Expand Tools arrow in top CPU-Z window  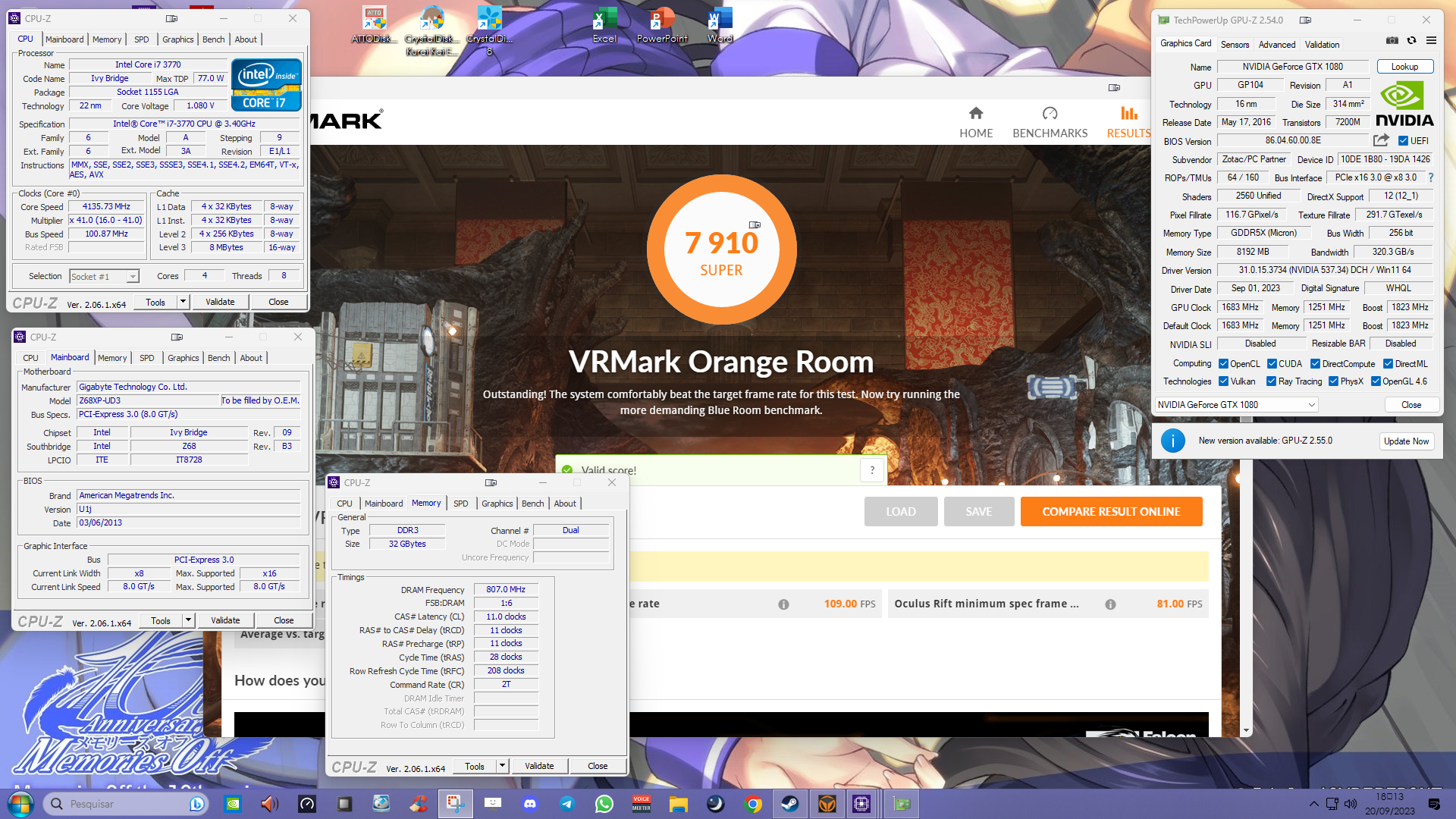(183, 302)
